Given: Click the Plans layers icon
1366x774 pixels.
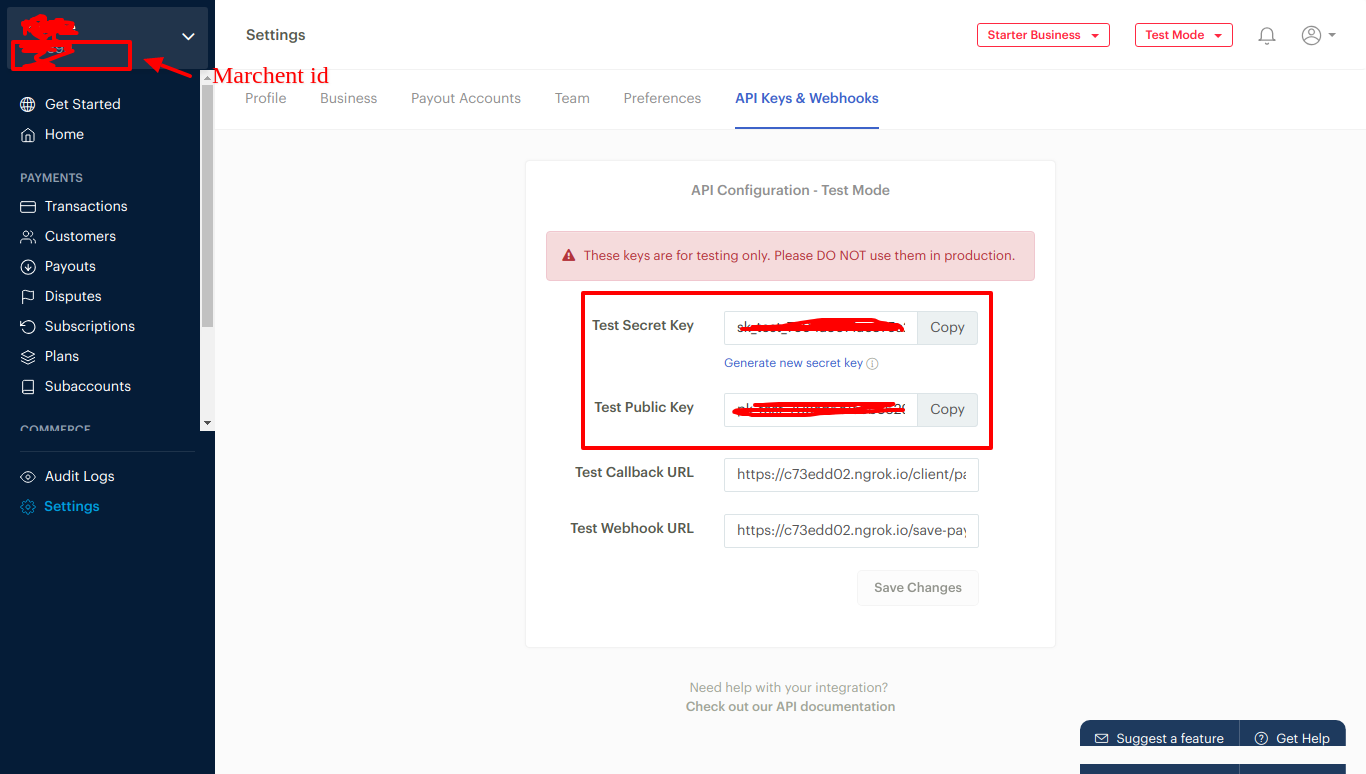Looking at the screenshot, I should coord(28,356).
